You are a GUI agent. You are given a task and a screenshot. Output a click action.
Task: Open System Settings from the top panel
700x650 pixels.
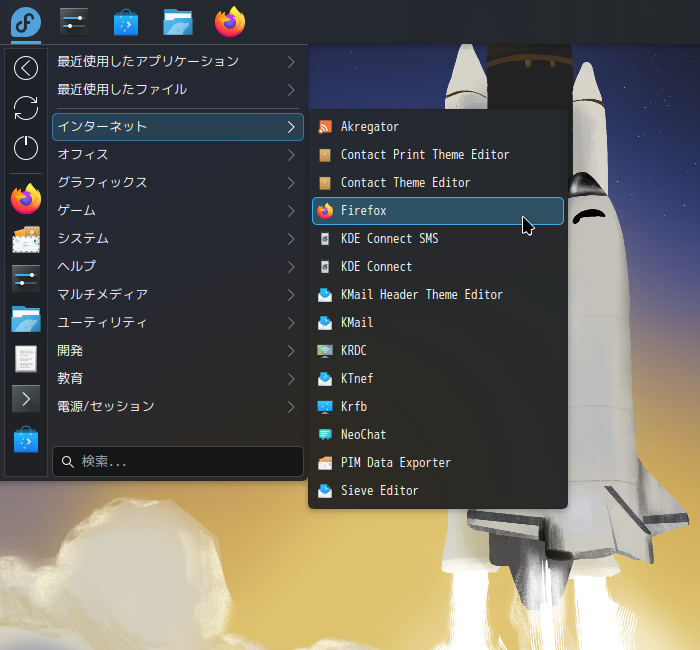pos(74,22)
